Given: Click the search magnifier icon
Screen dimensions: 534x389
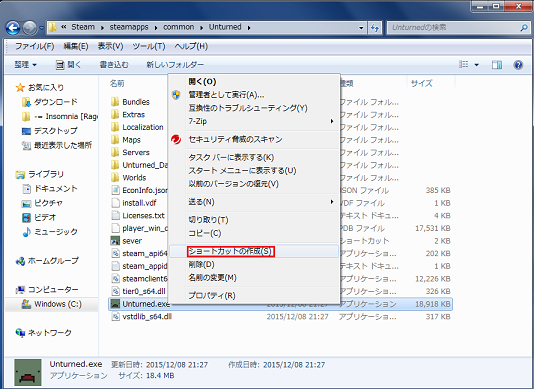Looking at the screenshot, I should coord(524,28).
